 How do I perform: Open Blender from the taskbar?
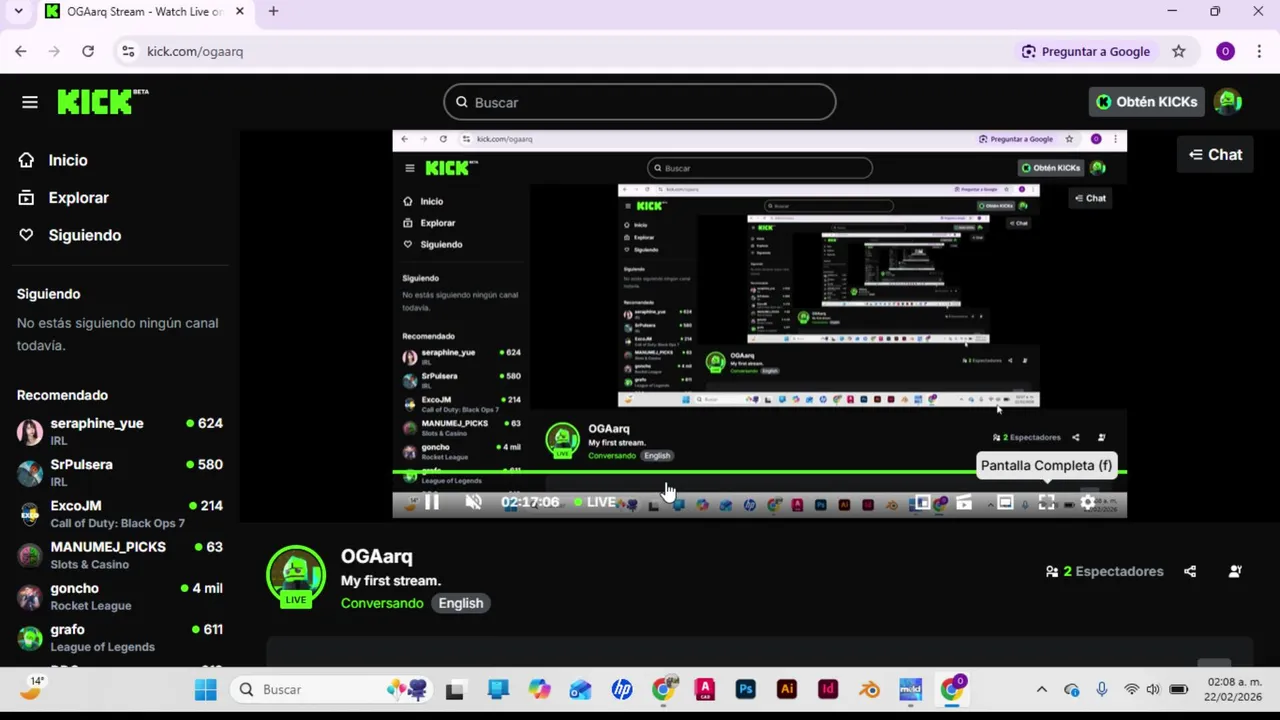(x=870, y=689)
